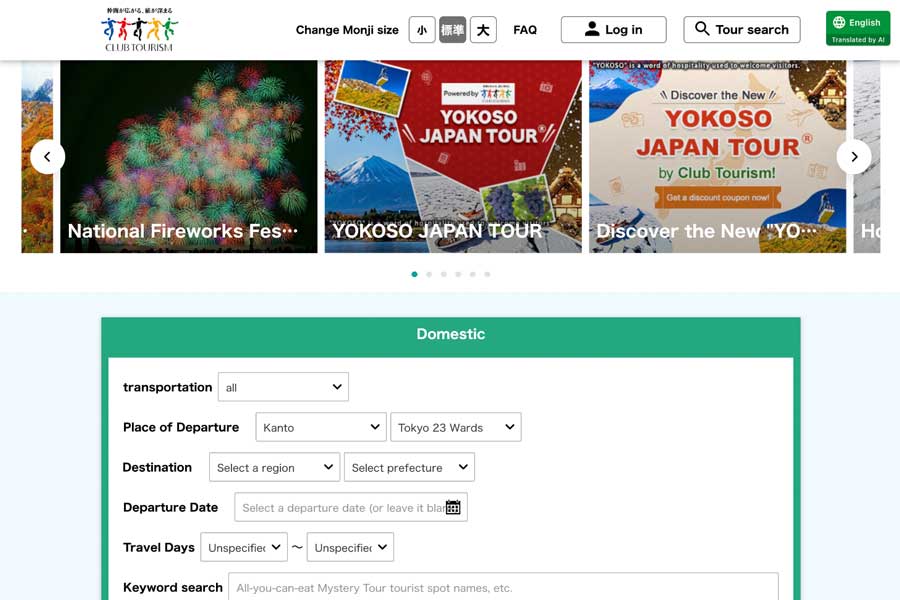Click the 'Change Monji size' label
The image size is (900, 600).
coord(347,30)
